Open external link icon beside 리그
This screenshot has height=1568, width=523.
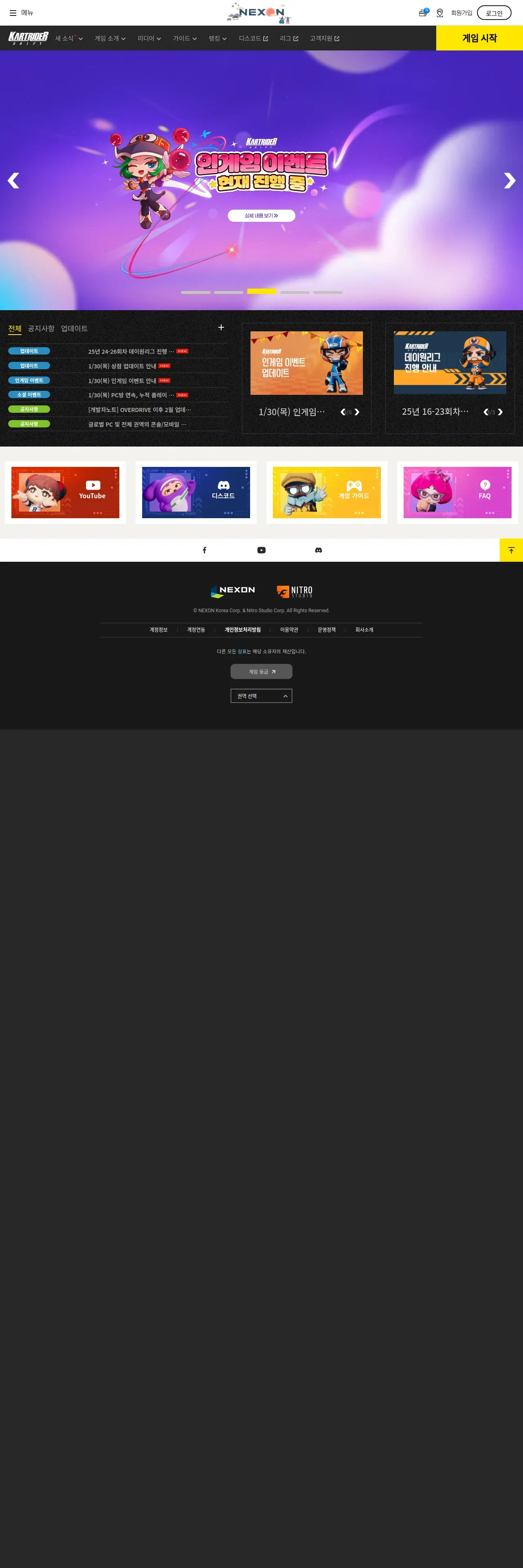tap(296, 39)
